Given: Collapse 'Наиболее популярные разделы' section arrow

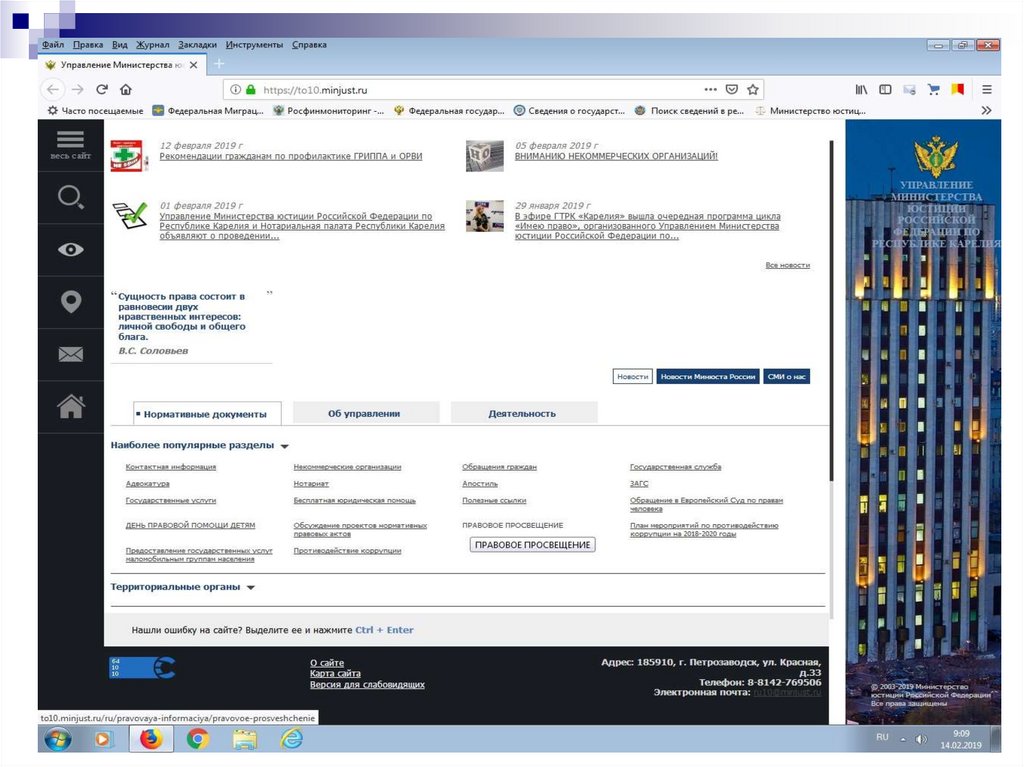Looking at the screenshot, I should coord(285,447).
